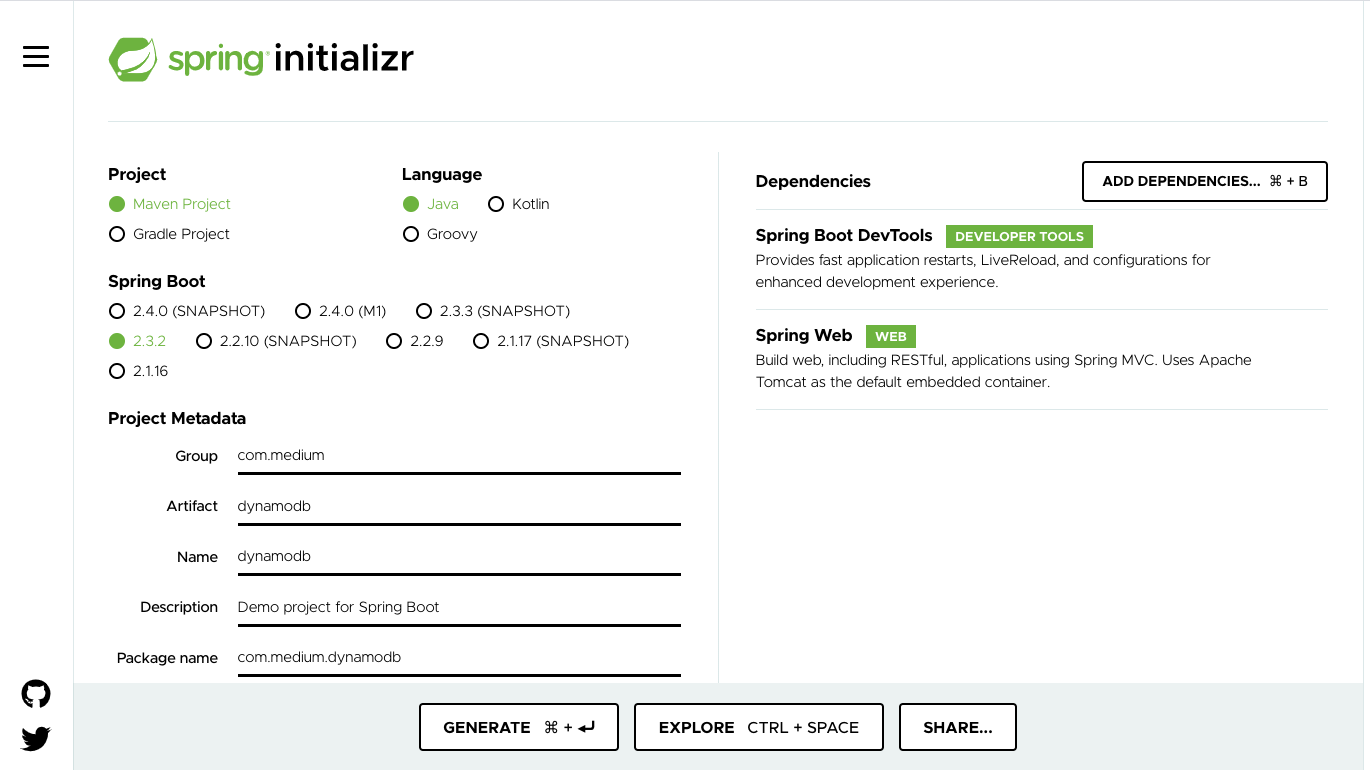Click the Share button
This screenshot has height=770, width=1370.
958,727
